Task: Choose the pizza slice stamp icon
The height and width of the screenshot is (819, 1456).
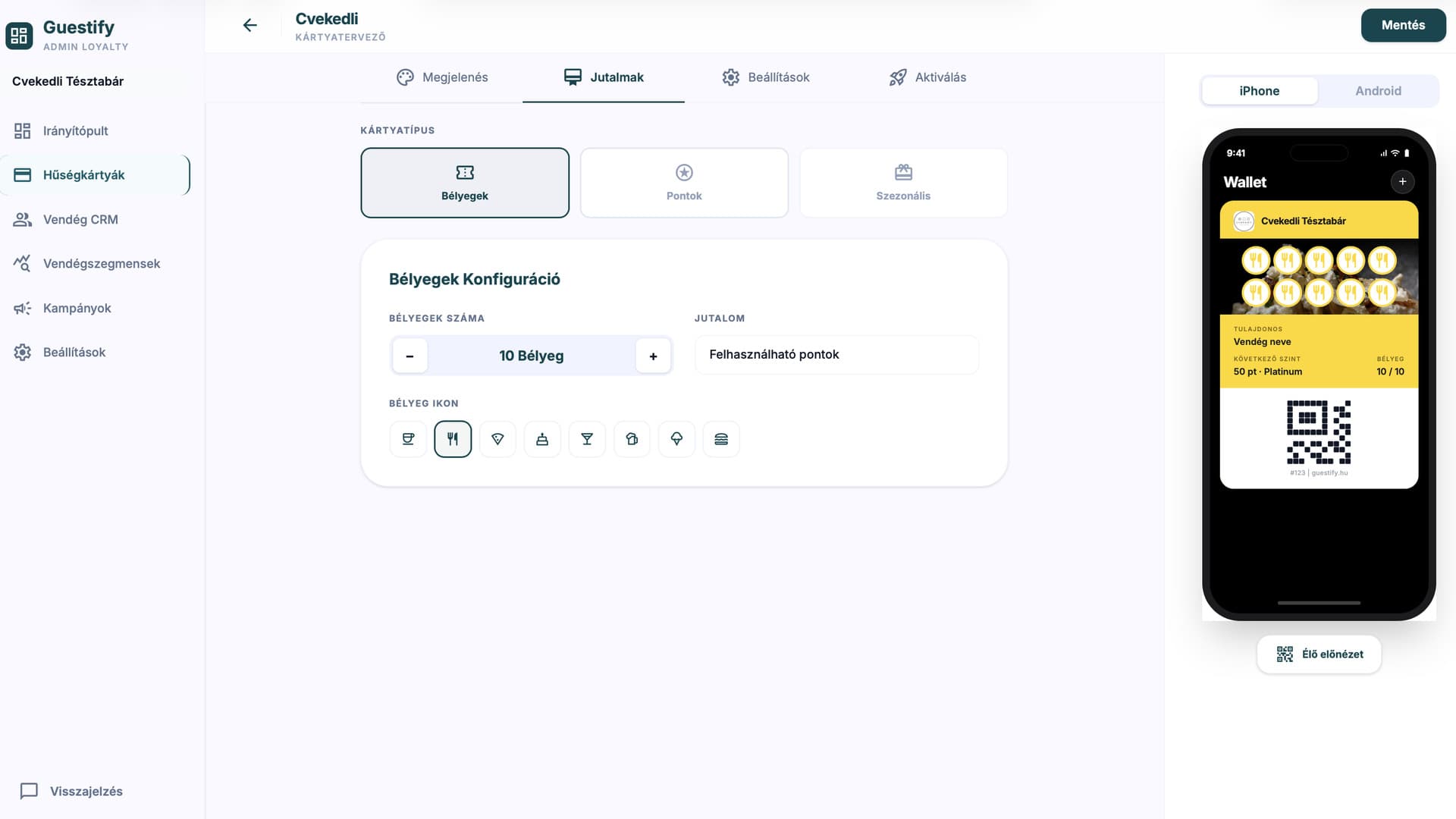Action: point(497,439)
